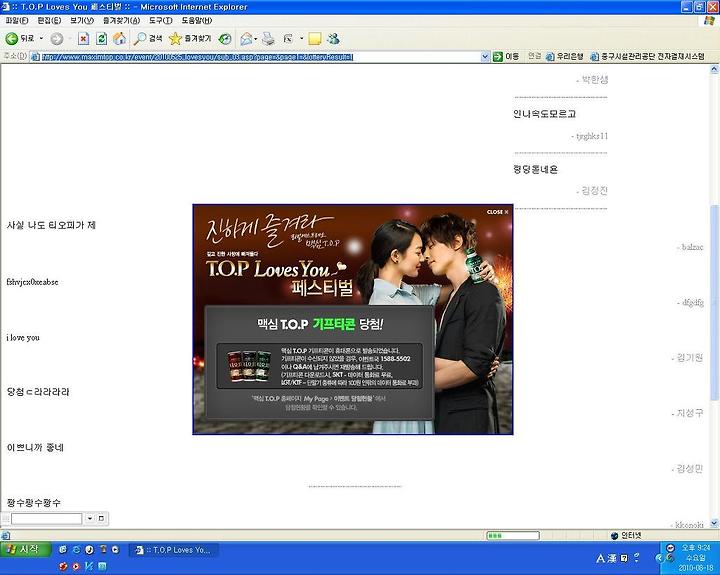Close the T.O.P Loves You popup
The height and width of the screenshot is (575, 720).
497,212
